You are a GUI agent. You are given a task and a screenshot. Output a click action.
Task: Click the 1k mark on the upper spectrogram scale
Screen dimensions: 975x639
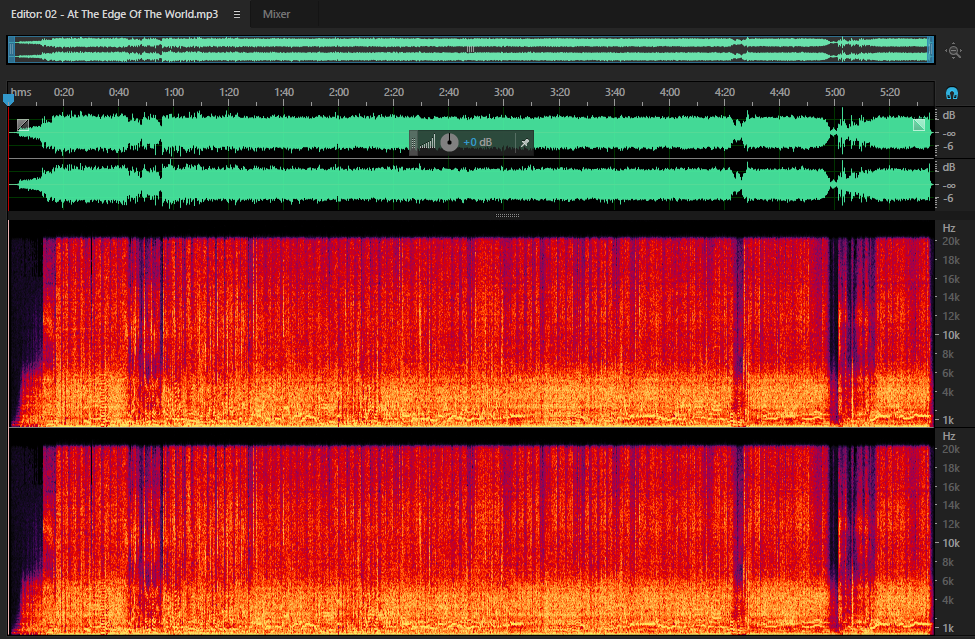pos(948,420)
